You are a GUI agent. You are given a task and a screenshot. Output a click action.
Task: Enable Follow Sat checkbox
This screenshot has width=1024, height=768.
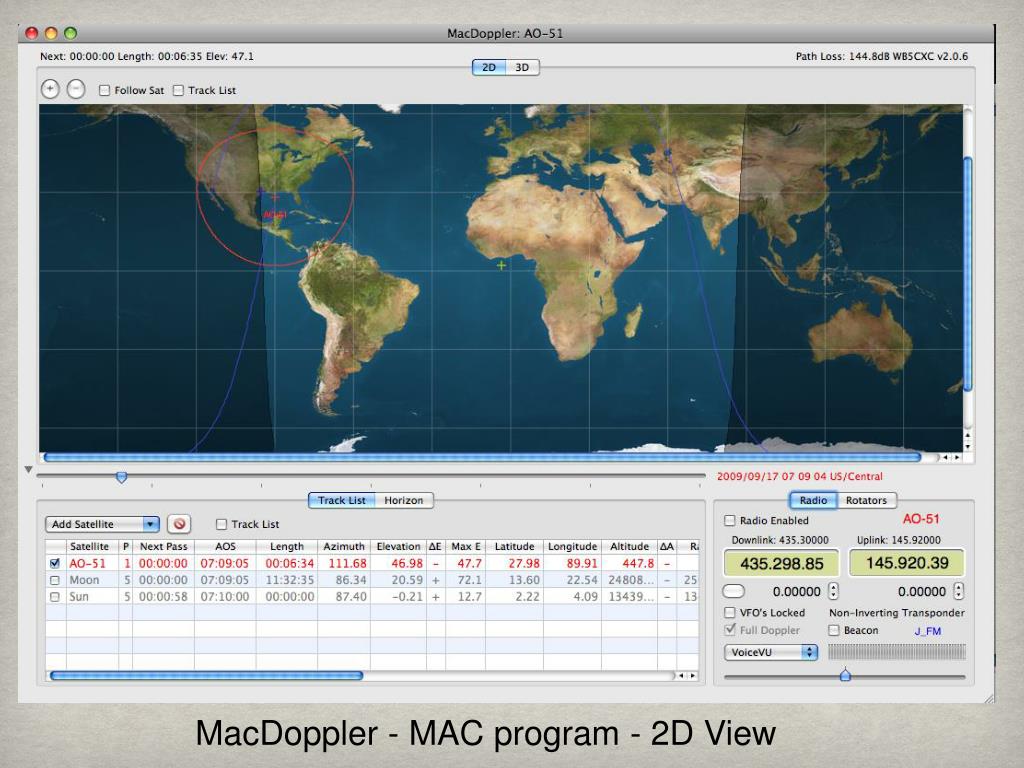104,90
